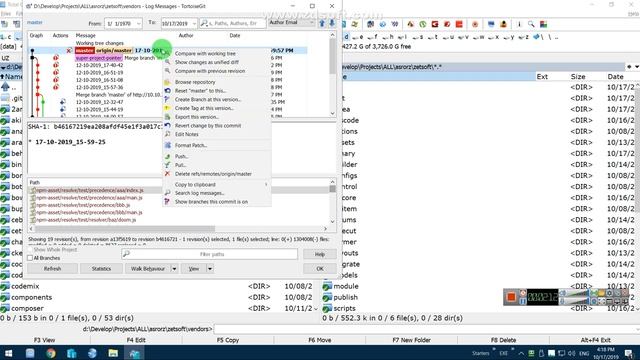Click the Refresh button

[52, 269]
